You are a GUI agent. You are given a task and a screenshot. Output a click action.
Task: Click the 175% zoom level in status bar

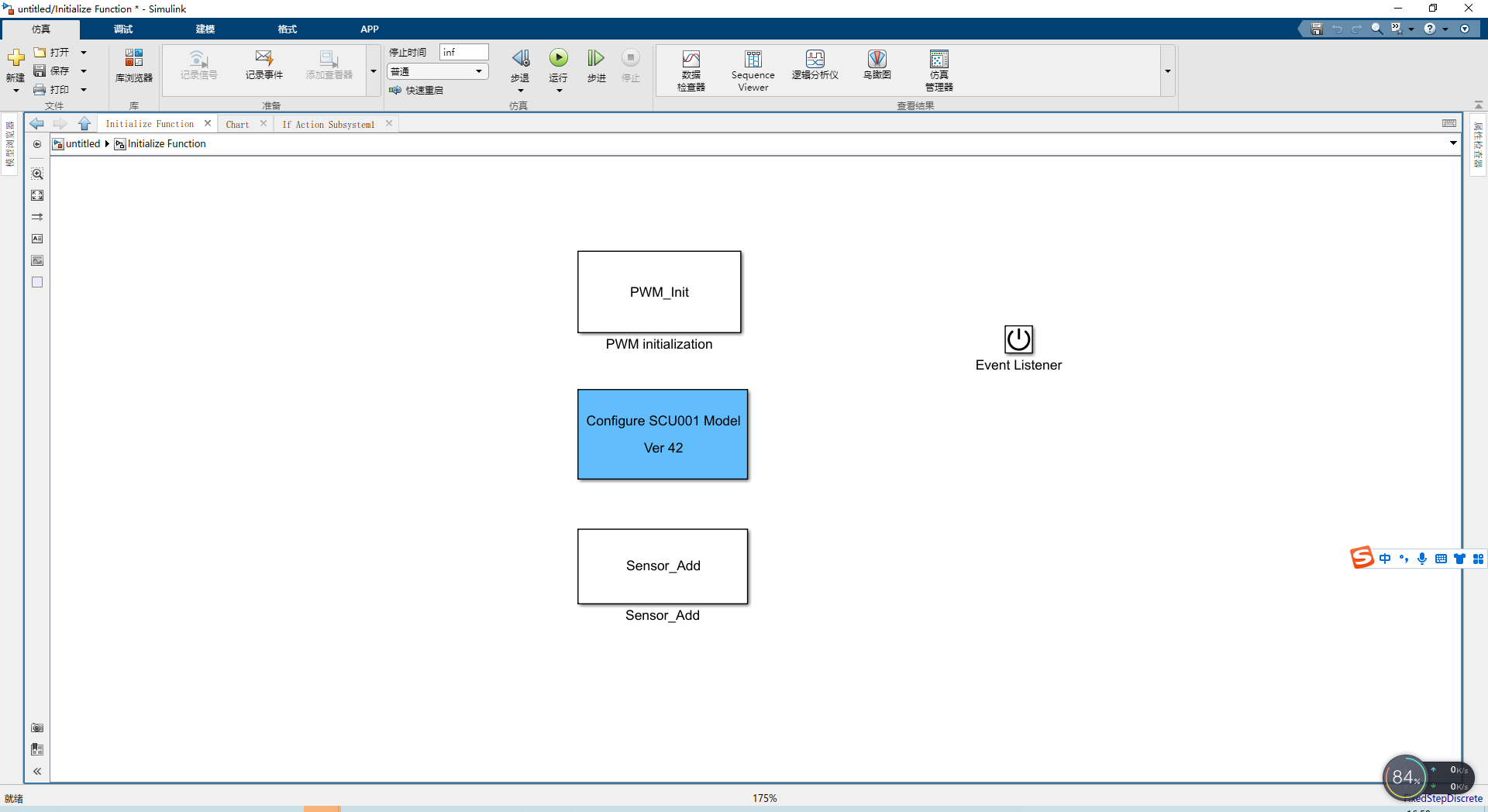coord(764,799)
